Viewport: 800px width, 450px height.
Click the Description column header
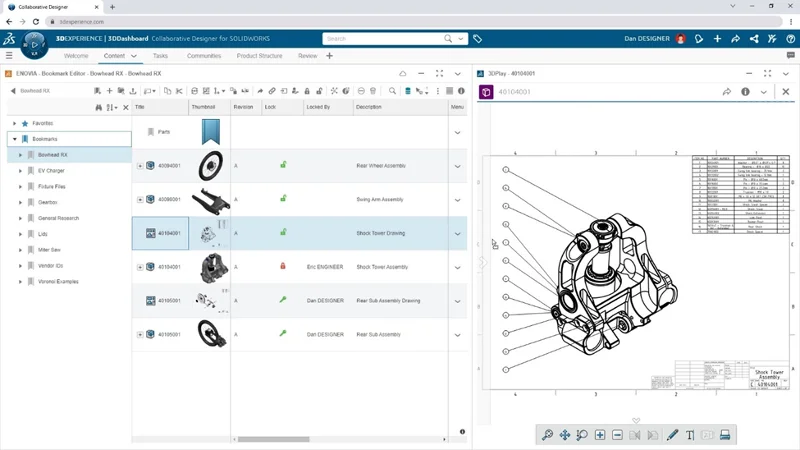pos(368,107)
